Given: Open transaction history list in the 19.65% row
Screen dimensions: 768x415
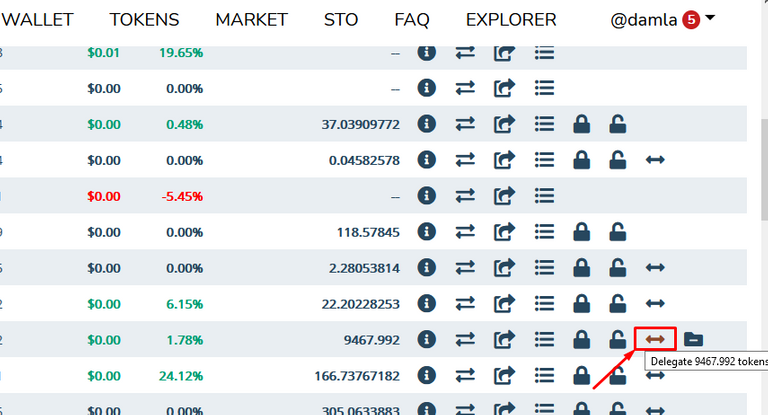Looking at the screenshot, I should pyautogui.click(x=544, y=52).
